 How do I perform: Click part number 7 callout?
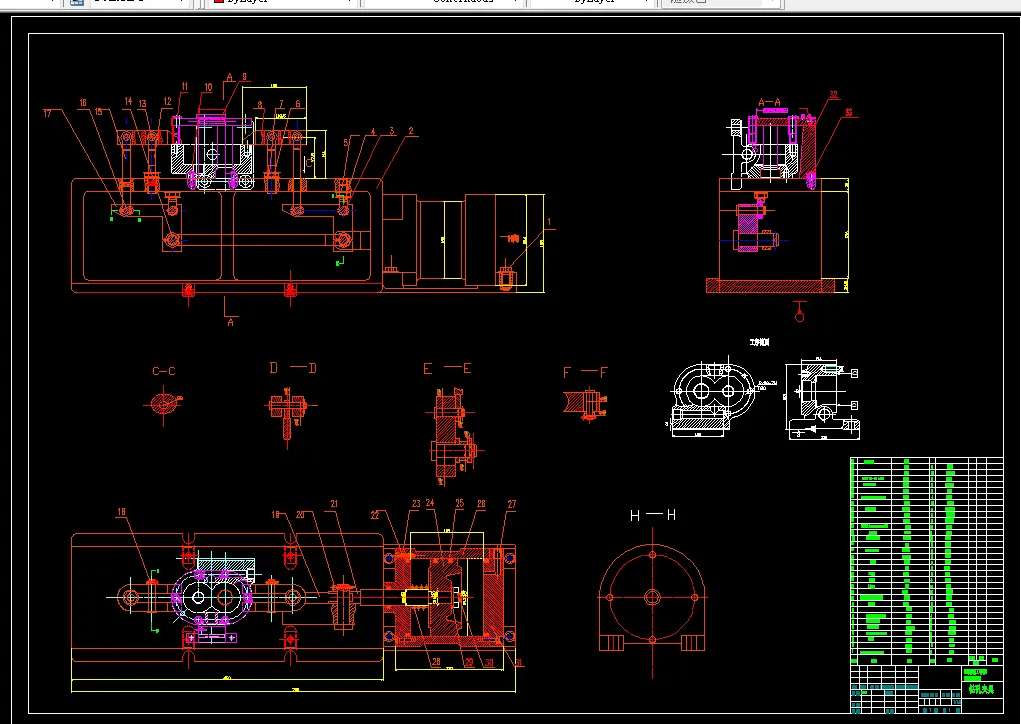281,104
